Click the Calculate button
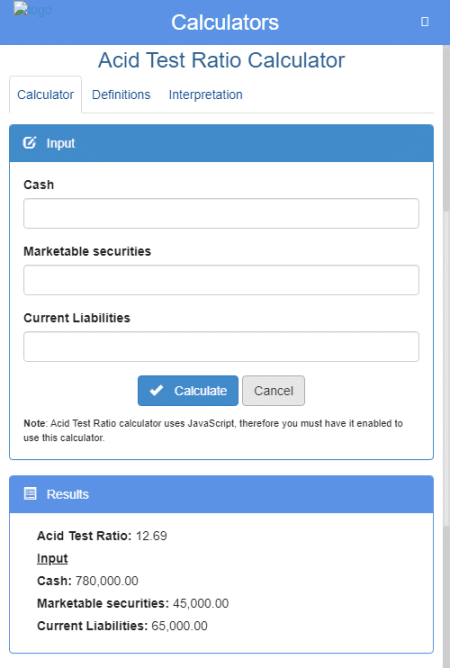450x668 pixels. (188, 390)
